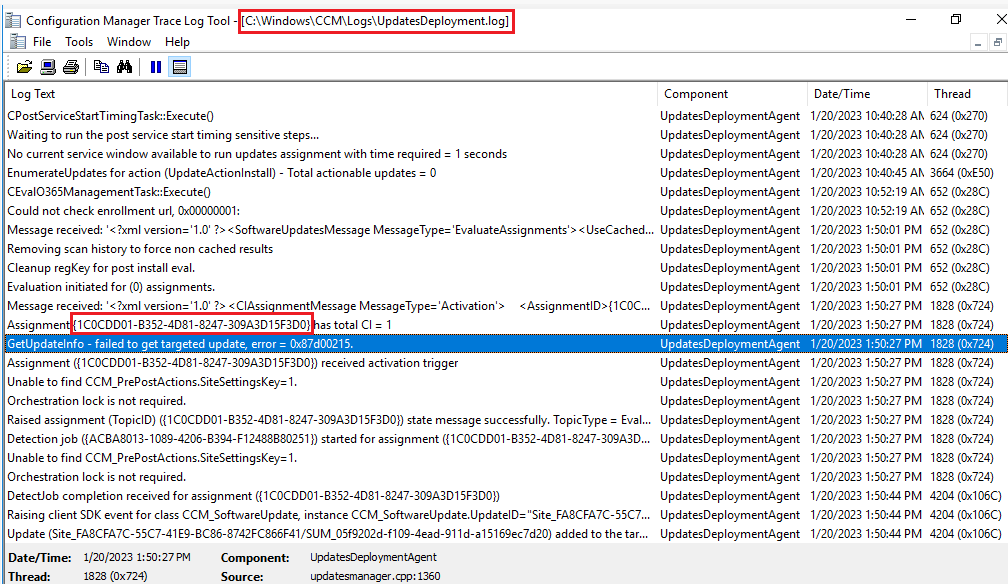The image size is (1008, 584).
Task: Open the Window menu
Action: point(129,42)
